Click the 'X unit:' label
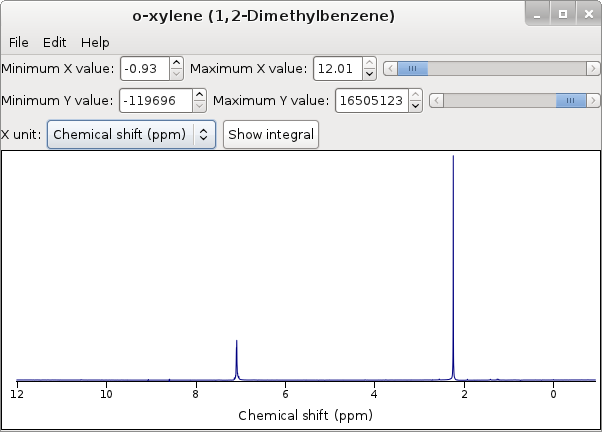Viewport: 602px width, 432px height. [x=21, y=135]
